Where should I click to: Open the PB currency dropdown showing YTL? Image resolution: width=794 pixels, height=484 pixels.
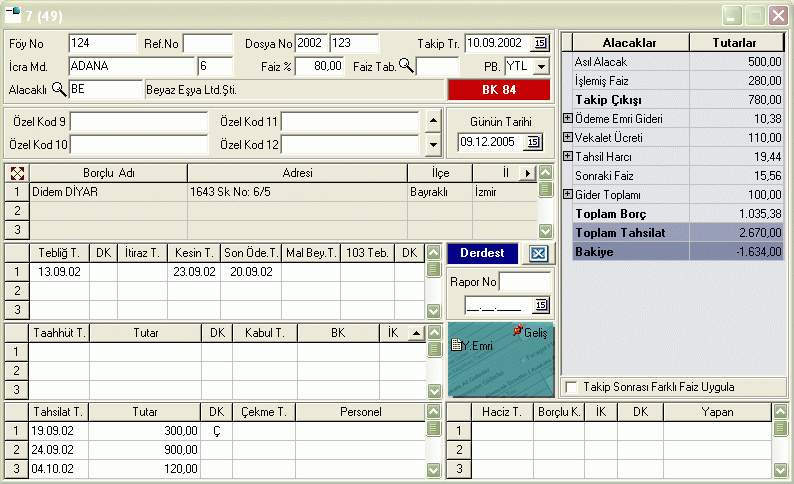click(x=542, y=66)
